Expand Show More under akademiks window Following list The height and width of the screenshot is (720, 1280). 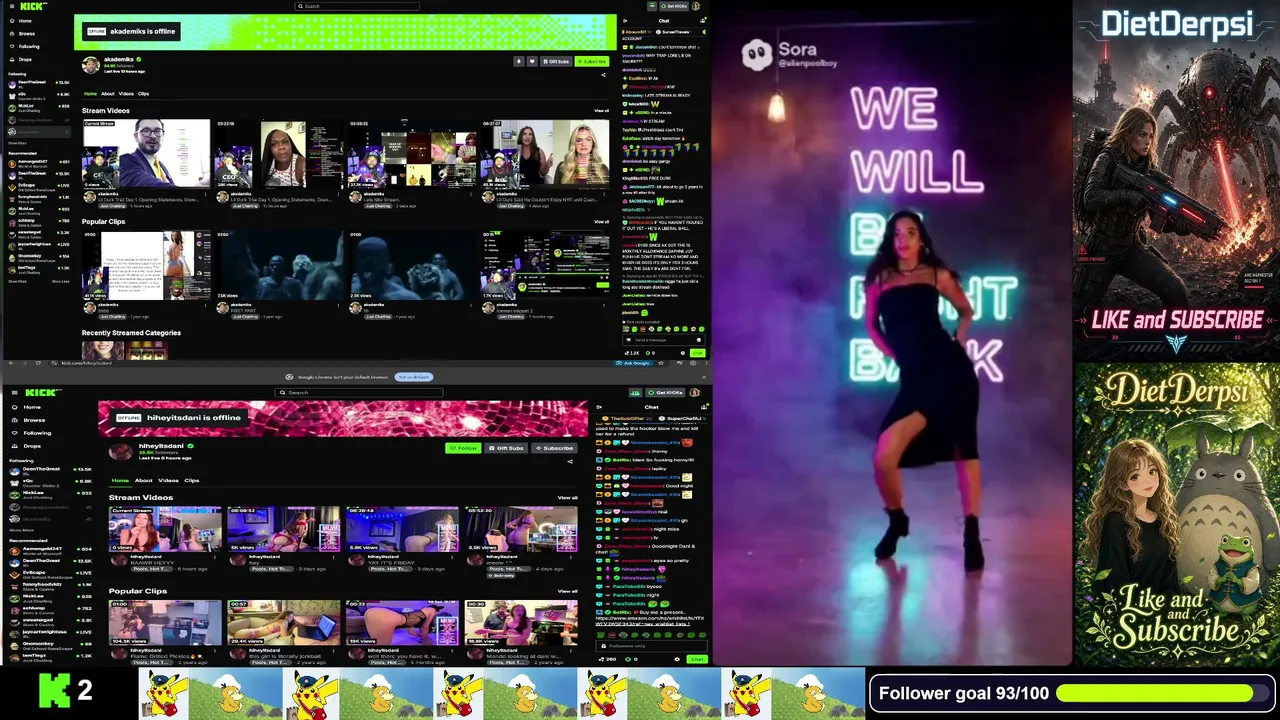tap(17, 143)
